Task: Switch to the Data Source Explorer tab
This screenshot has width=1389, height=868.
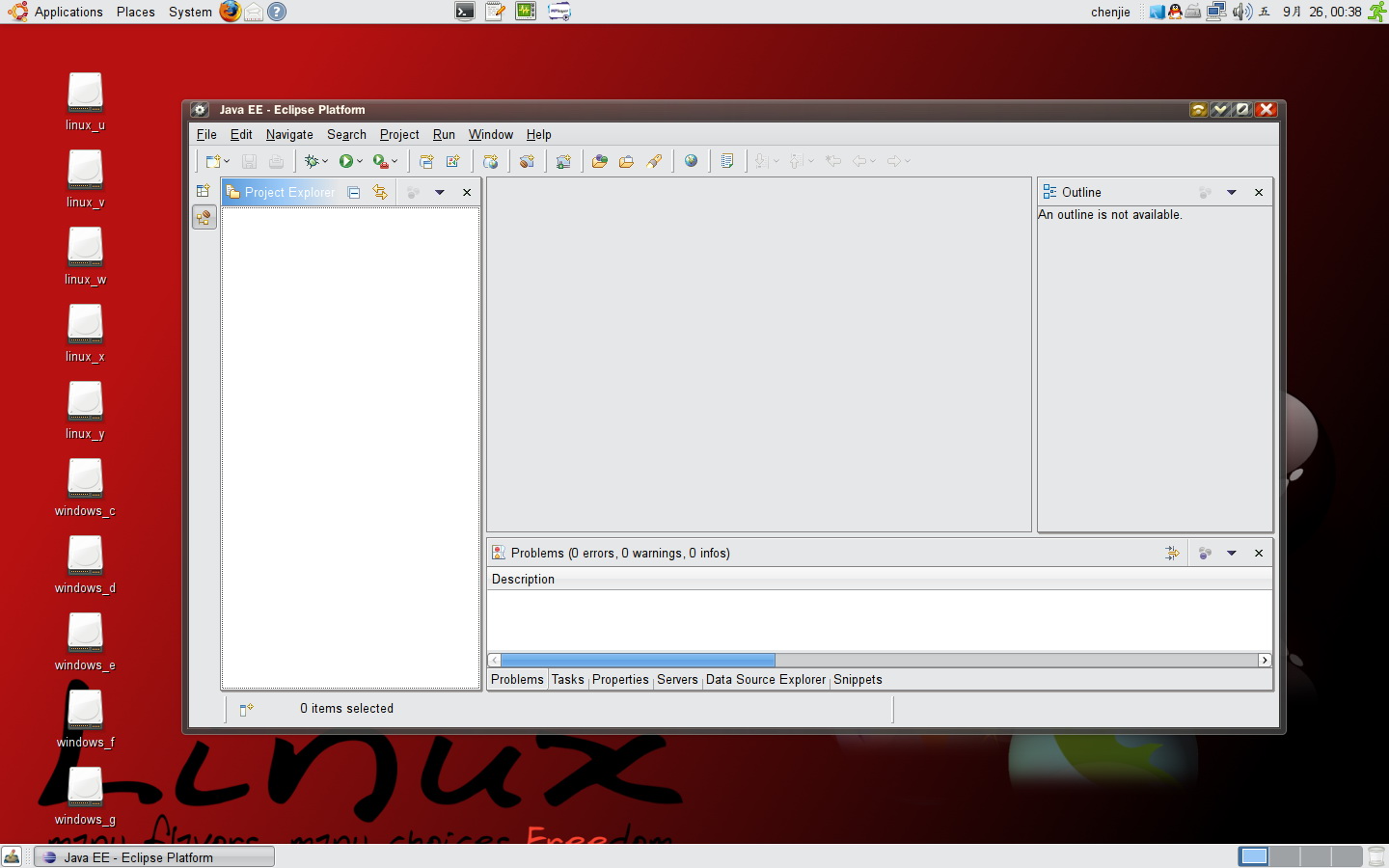Action: (766, 679)
